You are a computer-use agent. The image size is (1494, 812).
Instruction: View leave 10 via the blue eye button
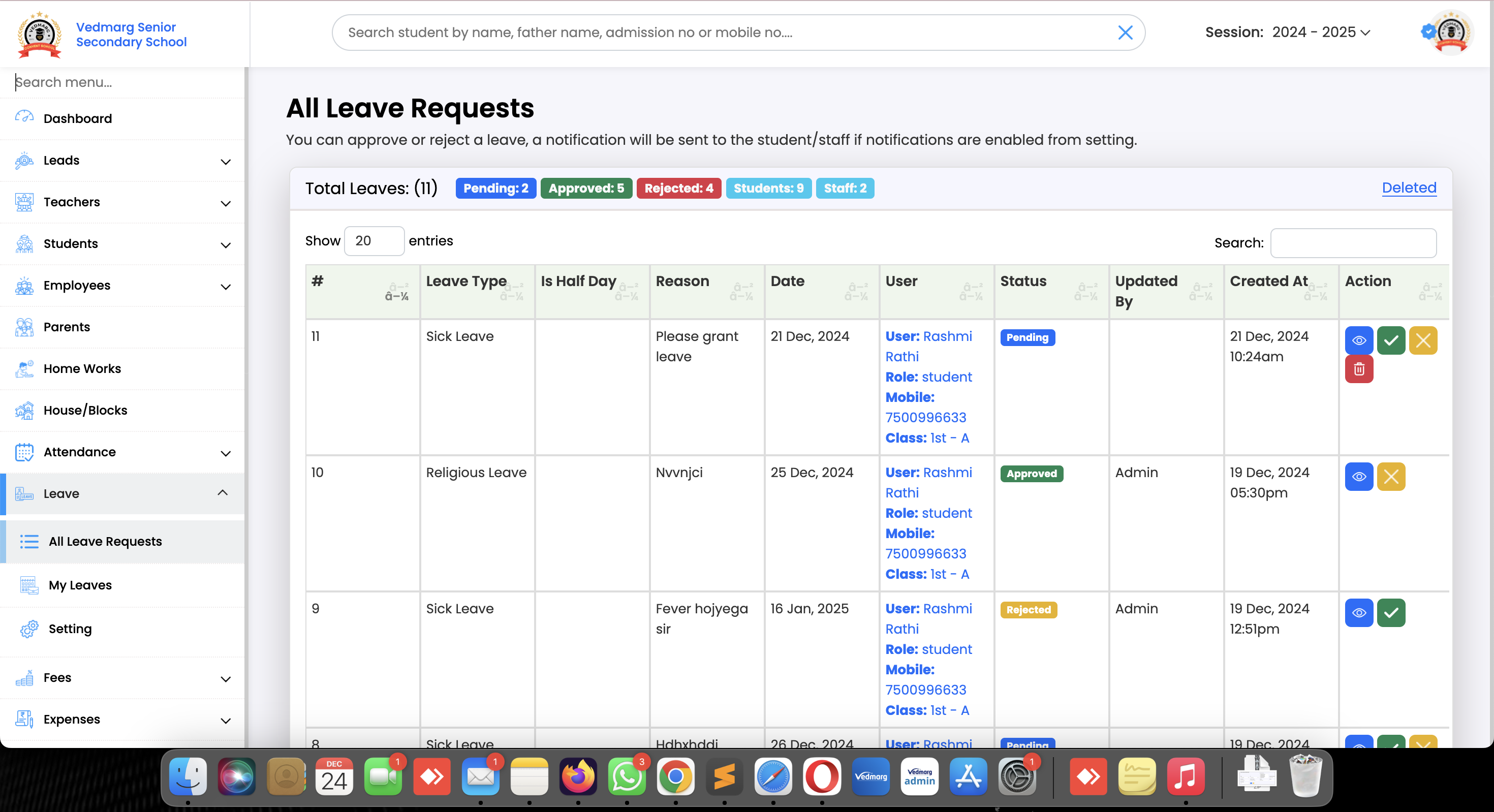coord(1358,477)
